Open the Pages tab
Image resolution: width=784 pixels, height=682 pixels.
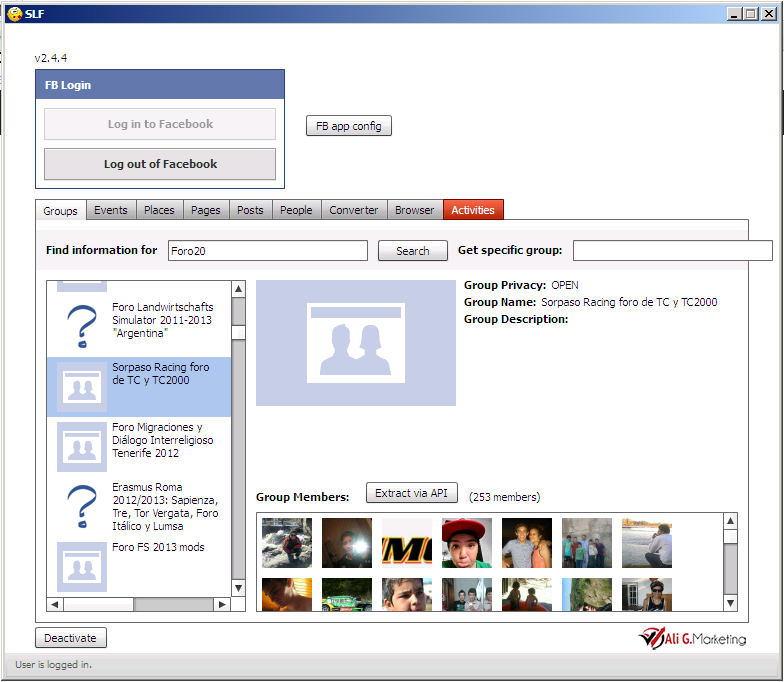tap(206, 210)
